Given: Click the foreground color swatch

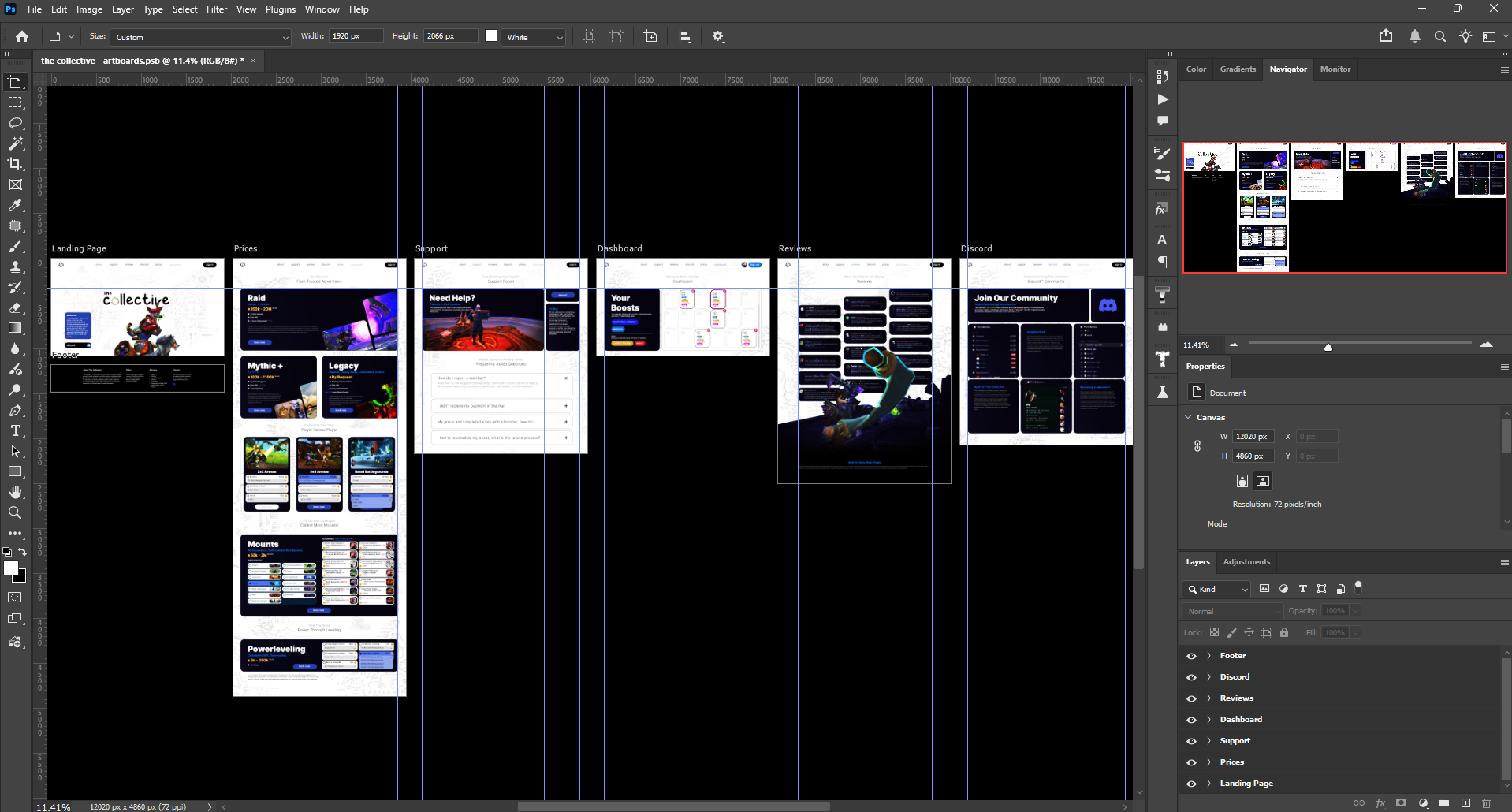Looking at the screenshot, I should click(11, 568).
